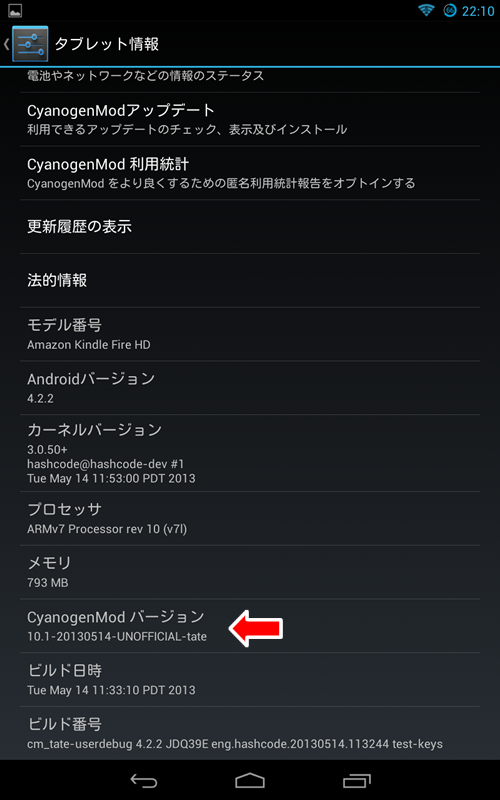
Task: Tap the メモリ 793 MB entry
Action: coord(250,571)
